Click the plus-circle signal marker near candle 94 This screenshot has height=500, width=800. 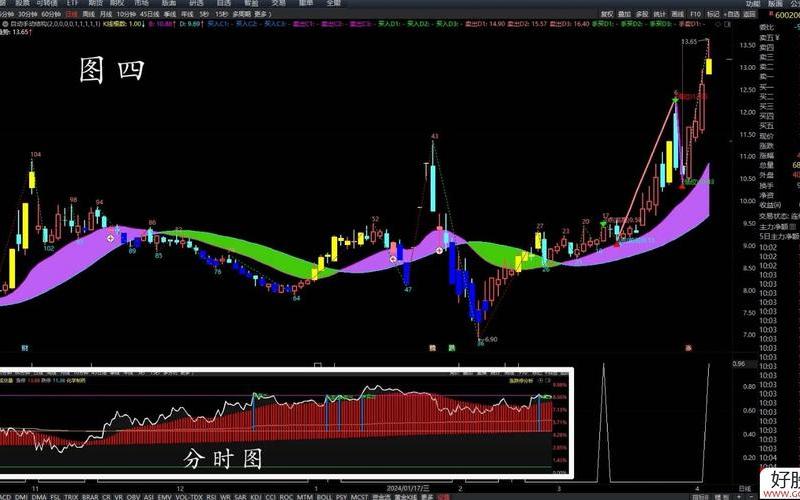111,238
